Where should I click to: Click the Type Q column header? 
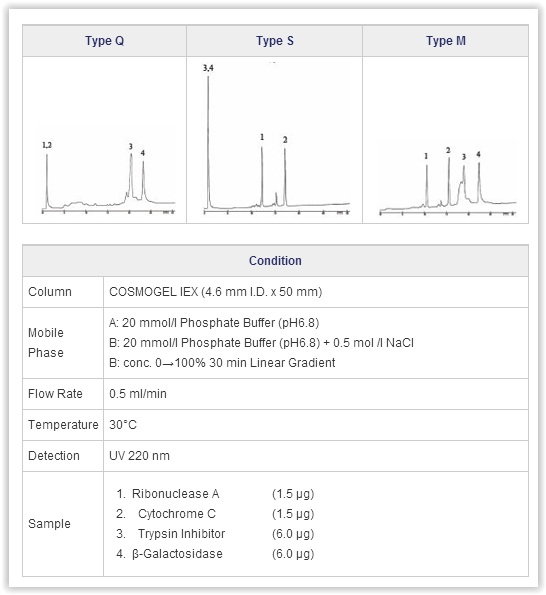(104, 41)
